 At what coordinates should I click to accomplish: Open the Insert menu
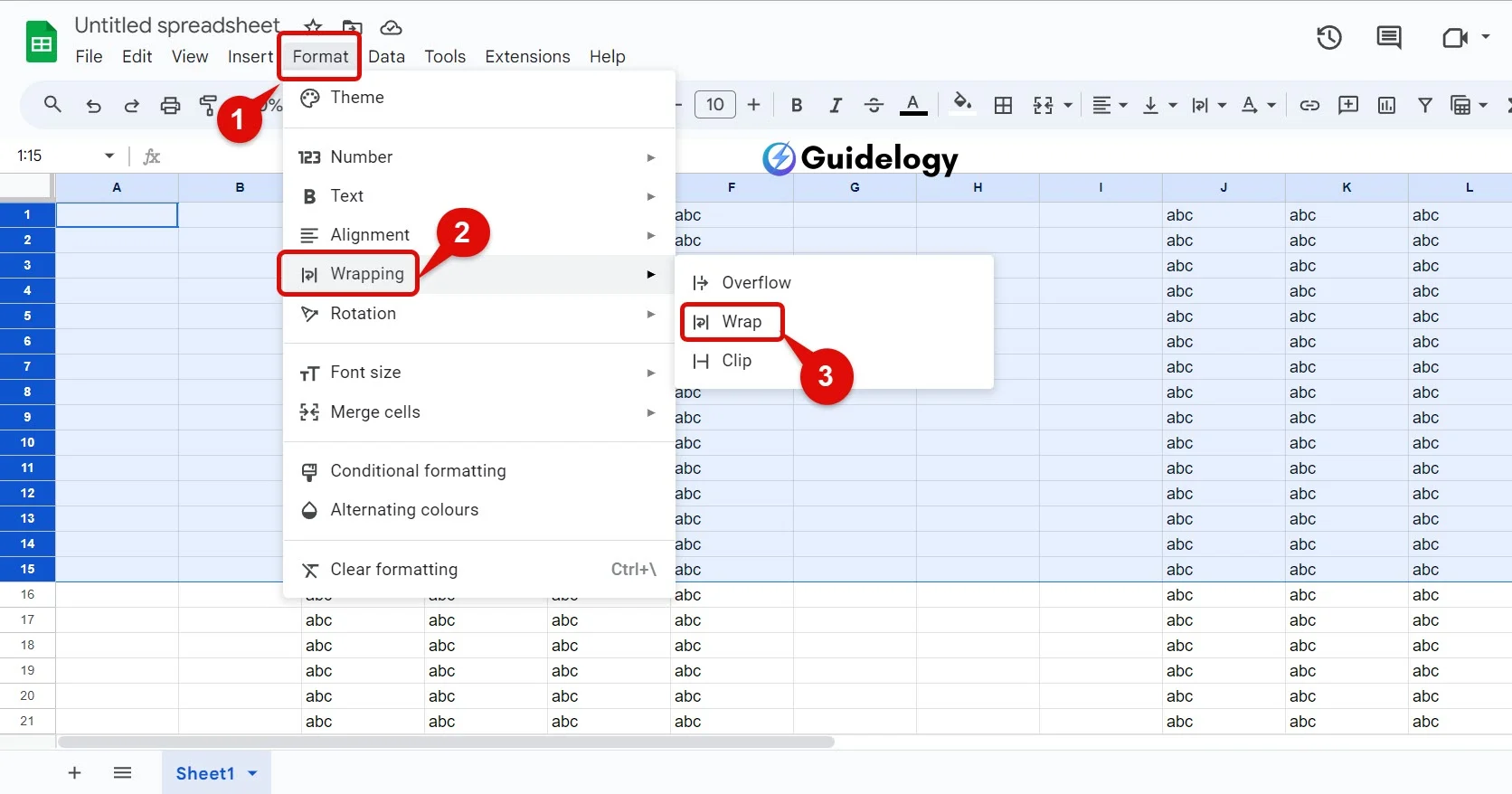(250, 56)
